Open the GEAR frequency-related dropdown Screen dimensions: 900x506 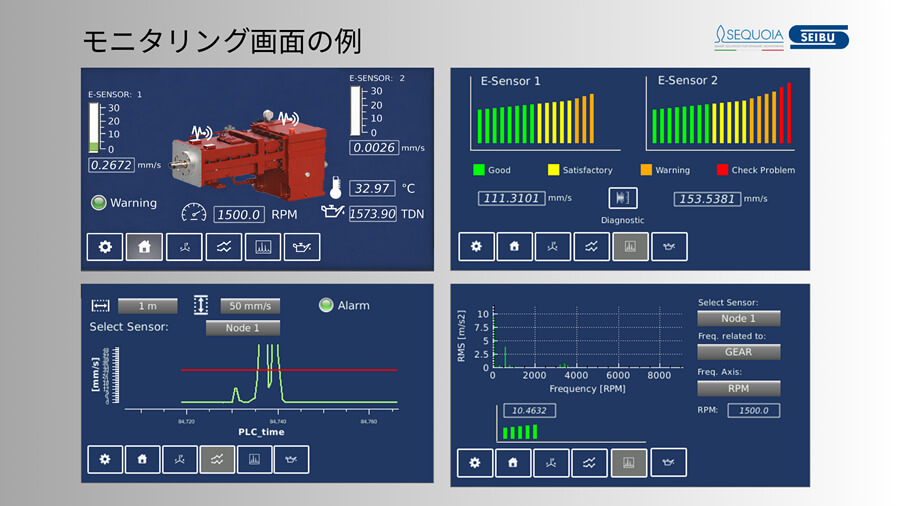(x=738, y=352)
